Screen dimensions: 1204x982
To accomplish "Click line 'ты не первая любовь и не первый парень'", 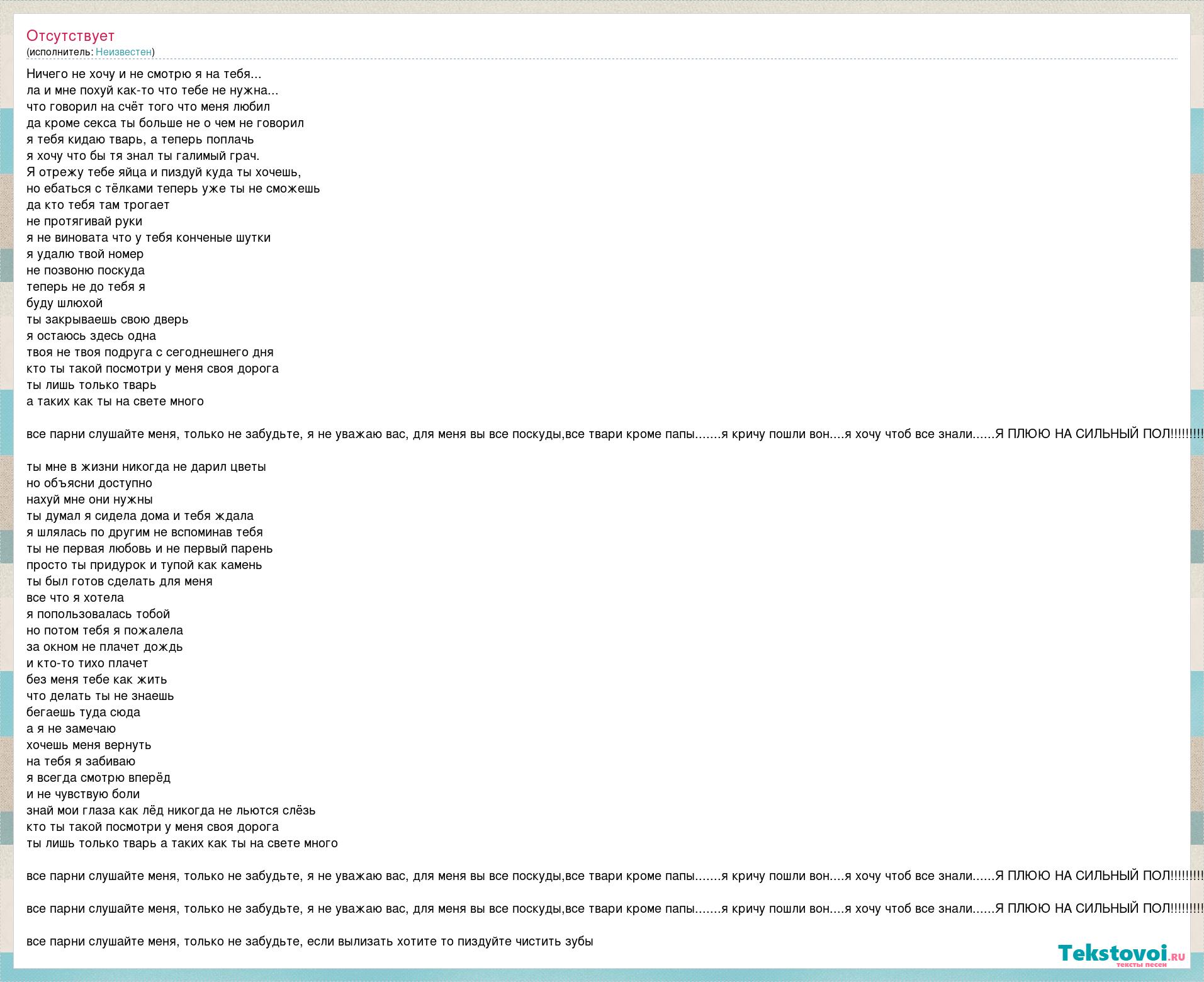I will tap(150, 548).
